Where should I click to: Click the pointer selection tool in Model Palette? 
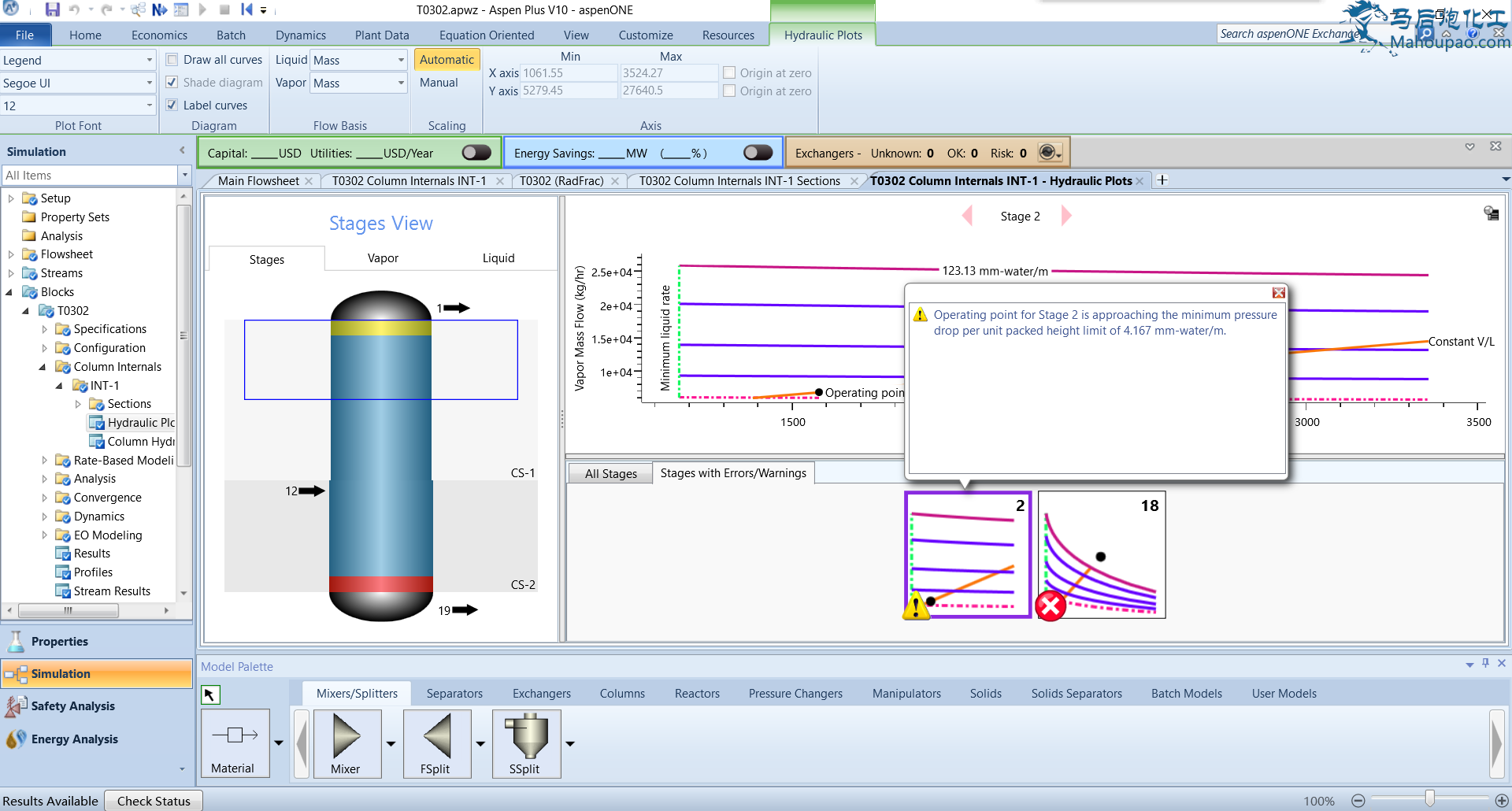click(x=210, y=694)
